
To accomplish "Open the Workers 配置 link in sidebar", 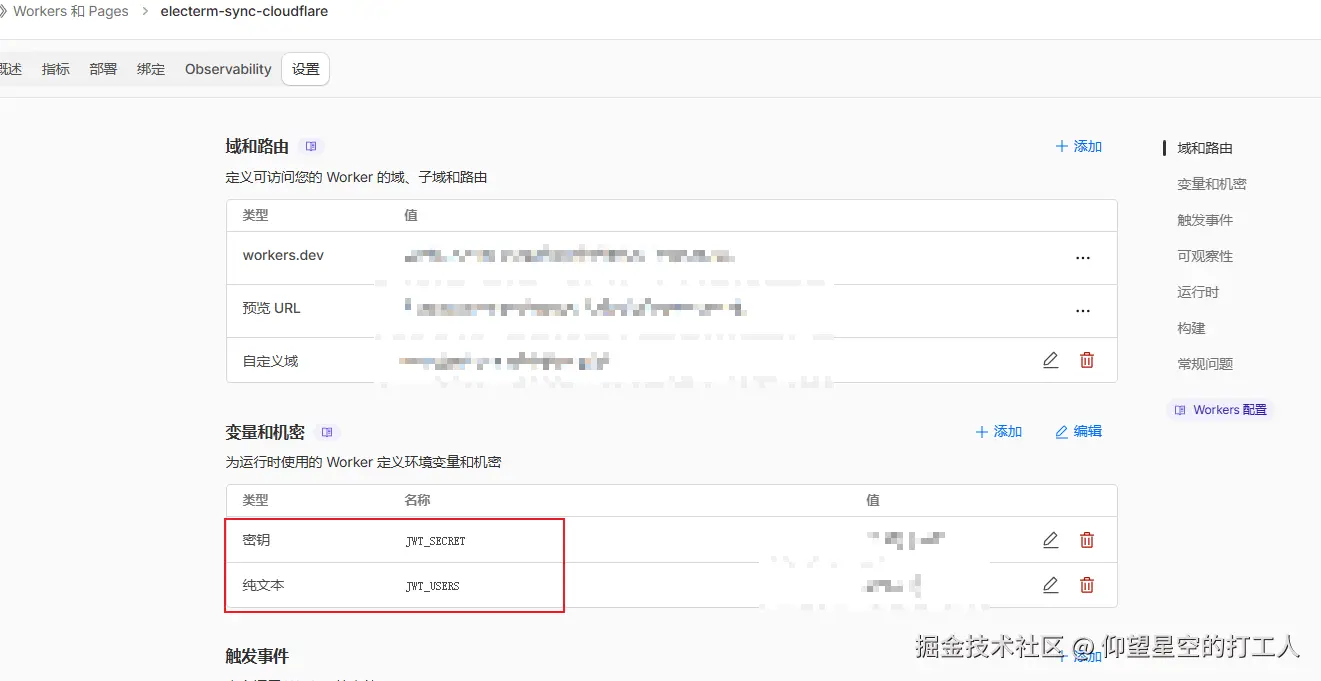I will [1221, 410].
